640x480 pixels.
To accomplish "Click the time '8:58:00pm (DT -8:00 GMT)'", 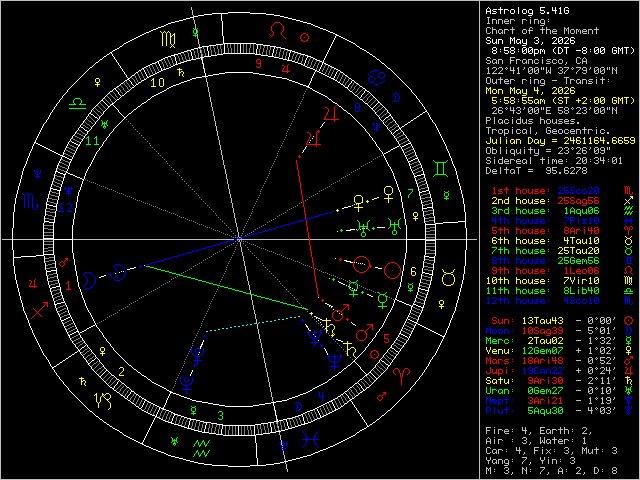I will click(x=563, y=51).
